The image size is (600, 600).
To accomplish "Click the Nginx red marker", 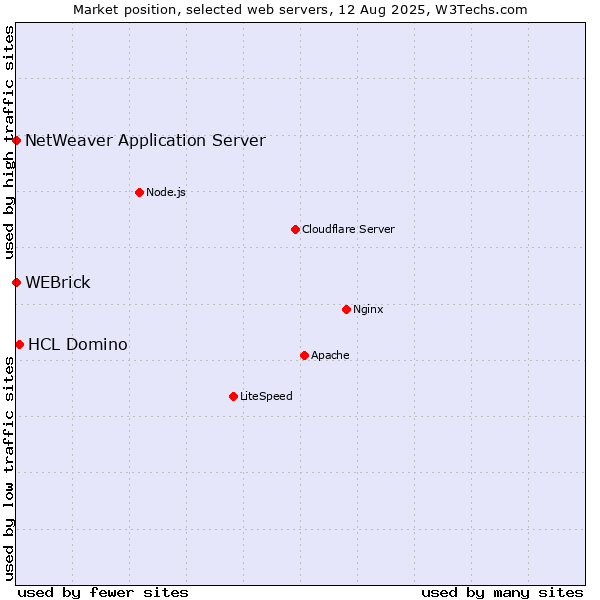I will coord(346,309).
